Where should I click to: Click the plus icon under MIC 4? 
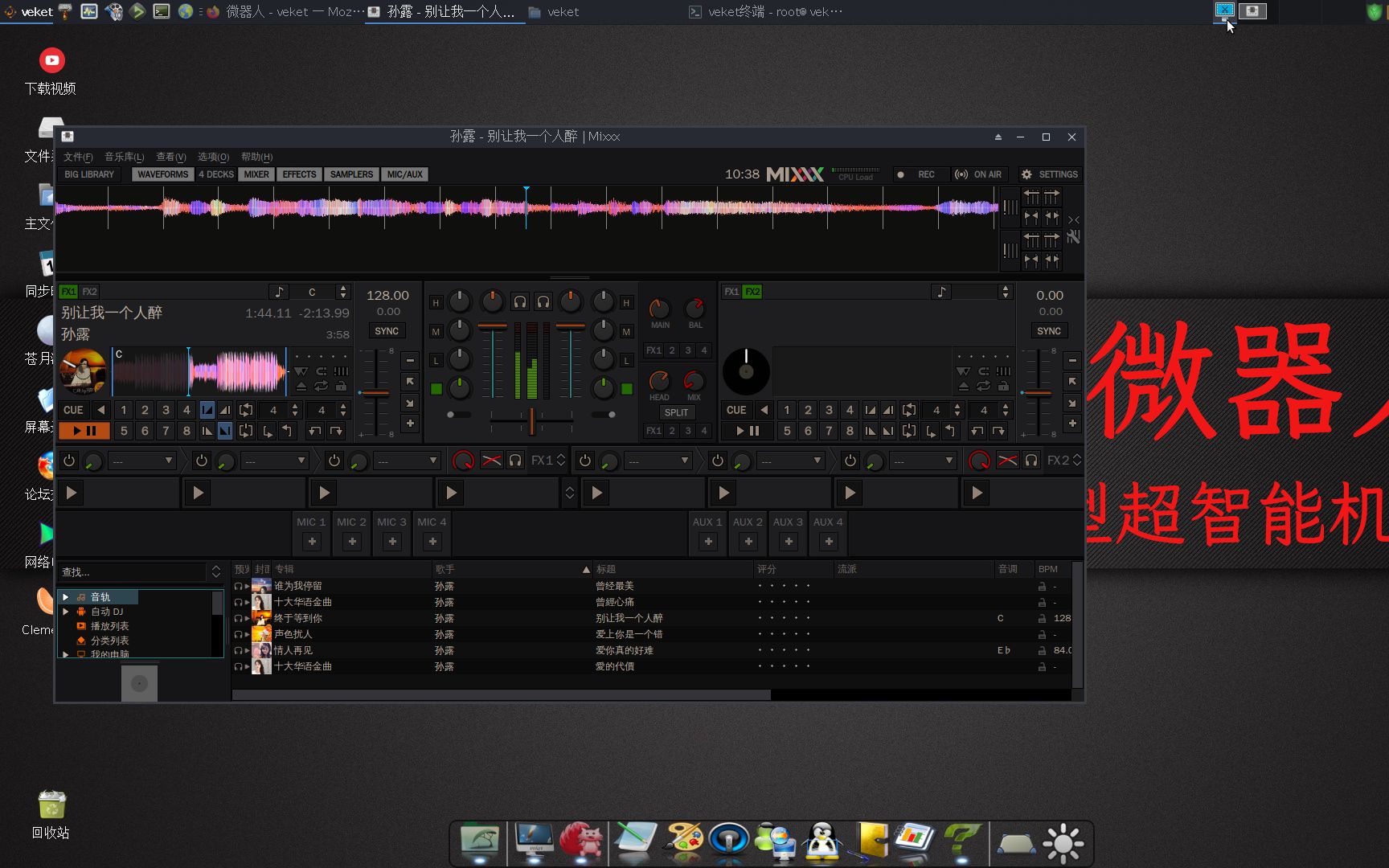tap(432, 542)
